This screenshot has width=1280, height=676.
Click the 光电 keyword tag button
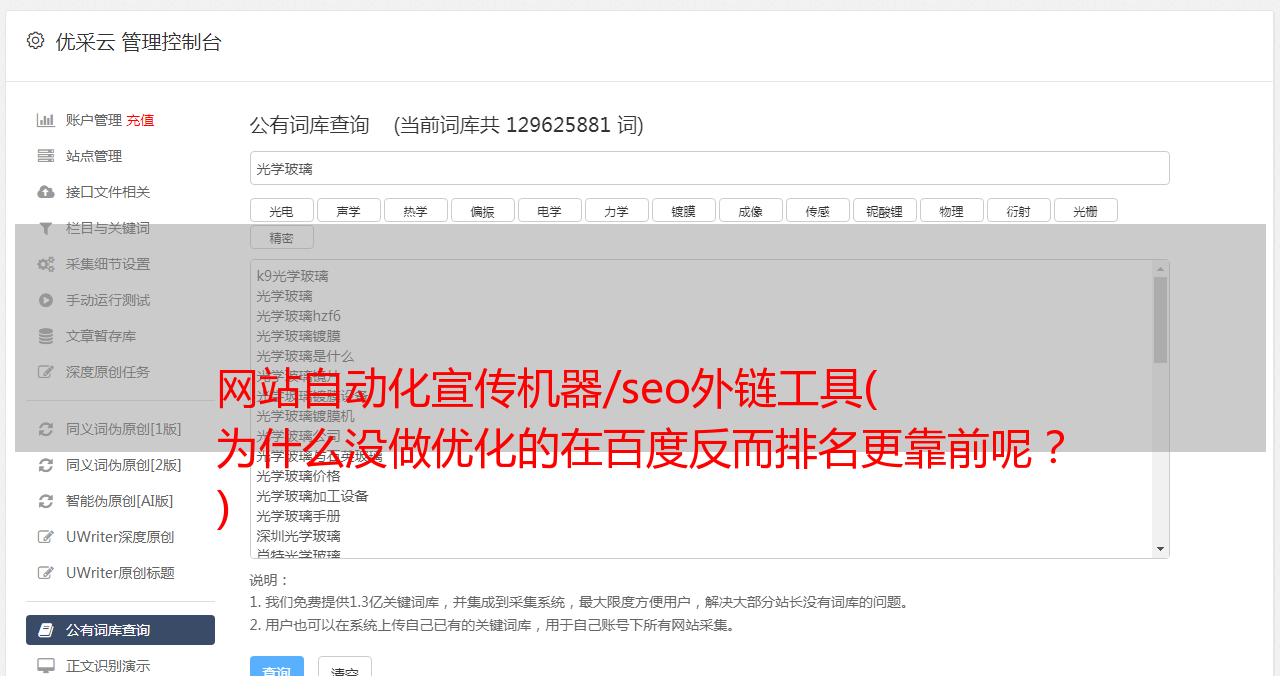point(282,211)
